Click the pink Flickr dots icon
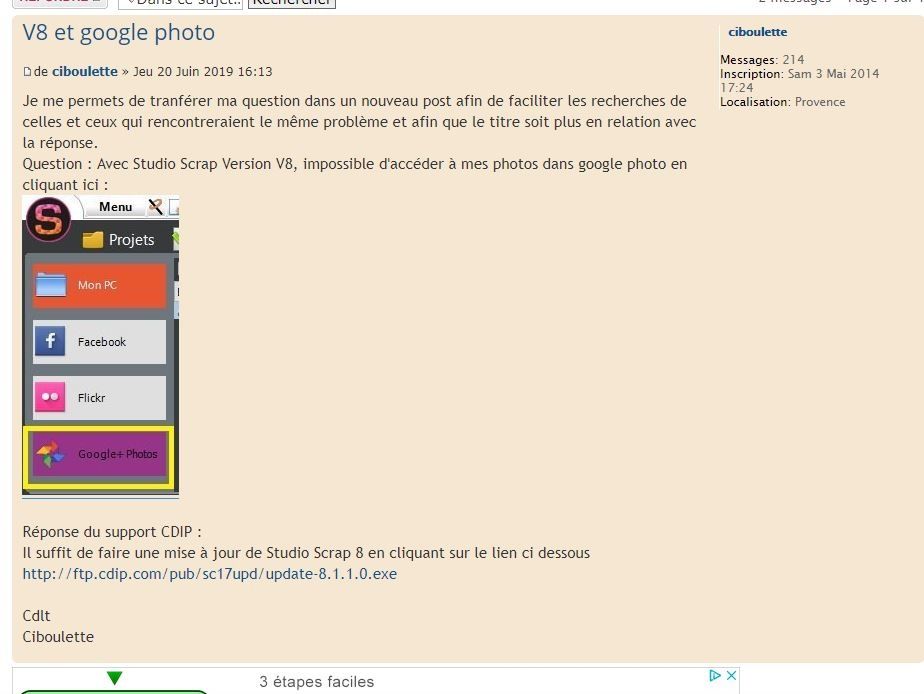The height and width of the screenshot is (694, 924). coord(50,398)
